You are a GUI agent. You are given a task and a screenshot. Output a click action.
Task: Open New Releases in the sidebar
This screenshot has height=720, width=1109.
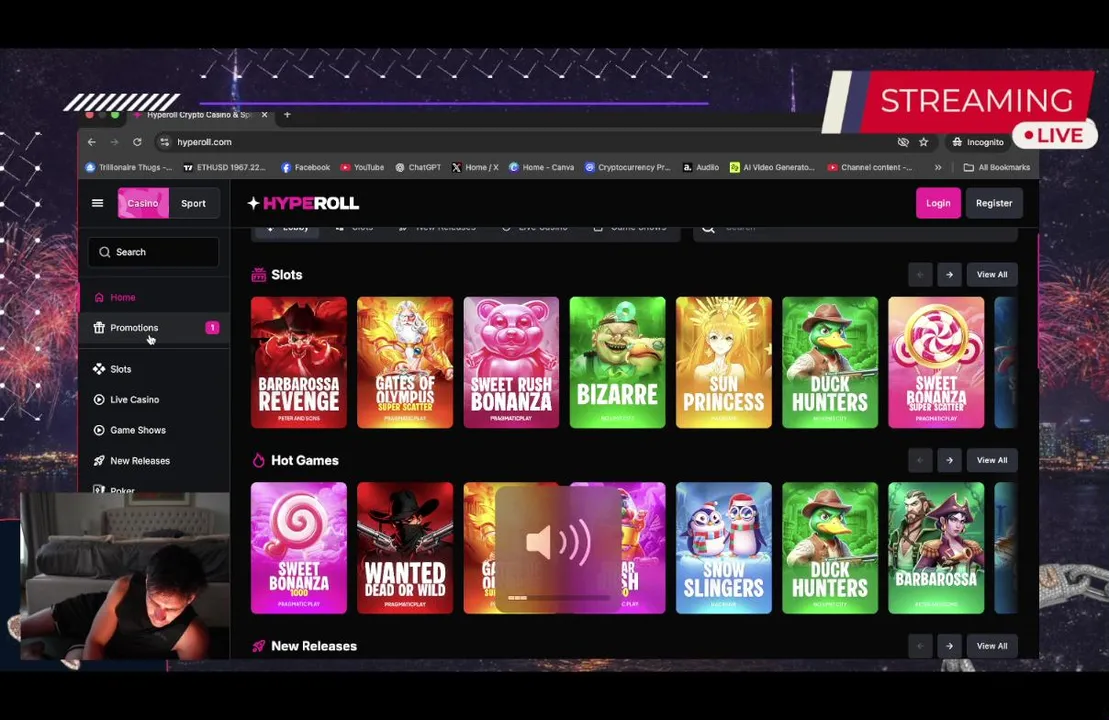(153, 460)
